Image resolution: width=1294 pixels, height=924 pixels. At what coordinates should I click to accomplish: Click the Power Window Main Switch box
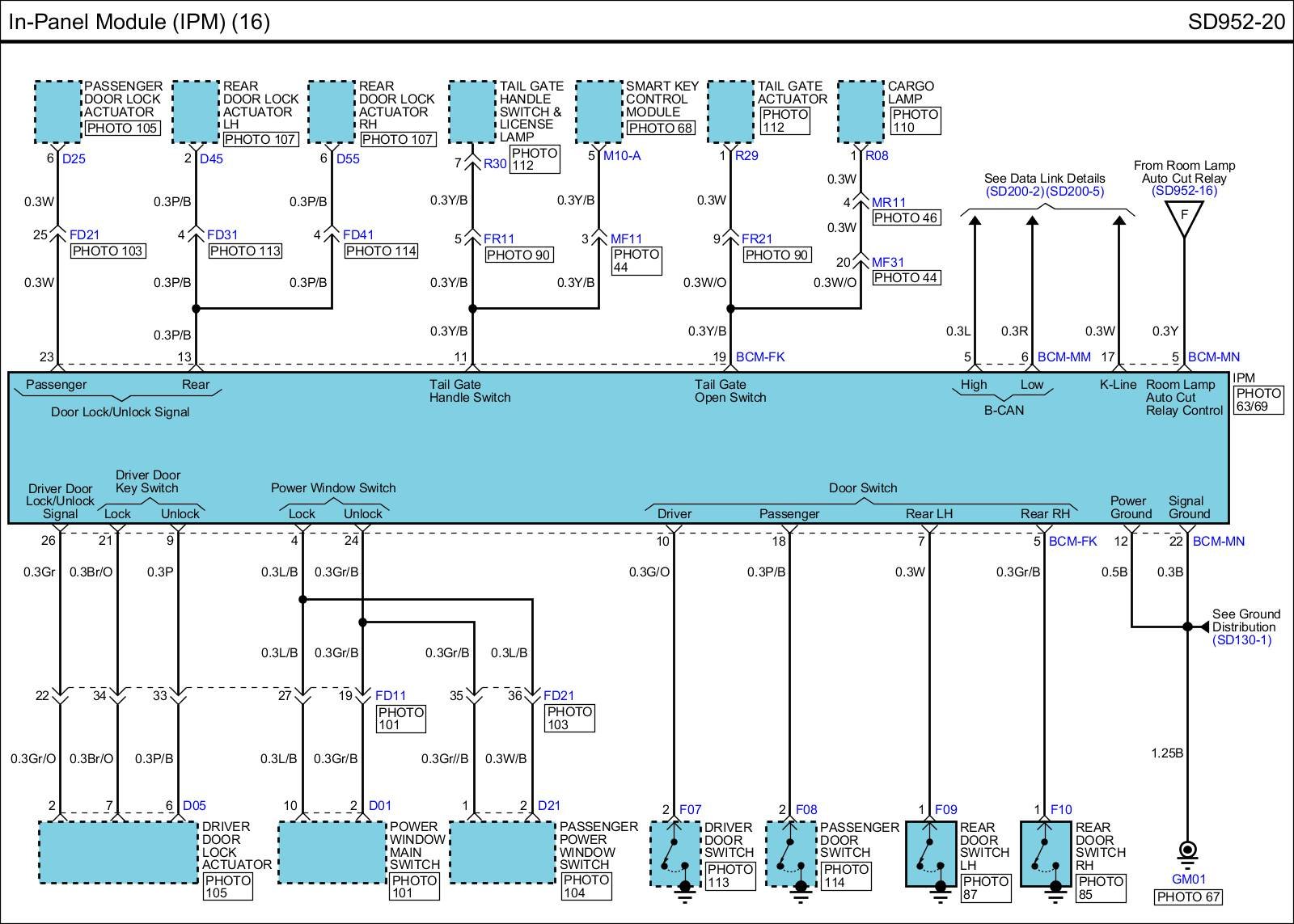[x=332, y=852]
